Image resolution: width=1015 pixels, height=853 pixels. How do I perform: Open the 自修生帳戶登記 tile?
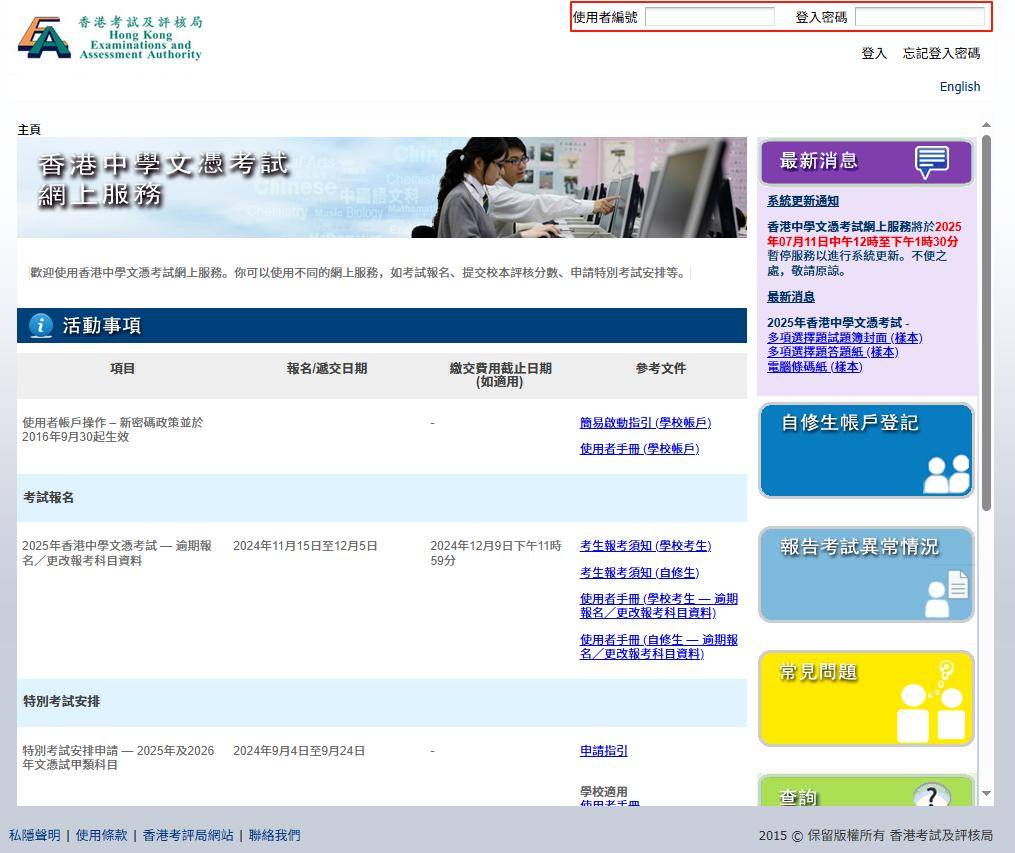(x=865, y=450)
